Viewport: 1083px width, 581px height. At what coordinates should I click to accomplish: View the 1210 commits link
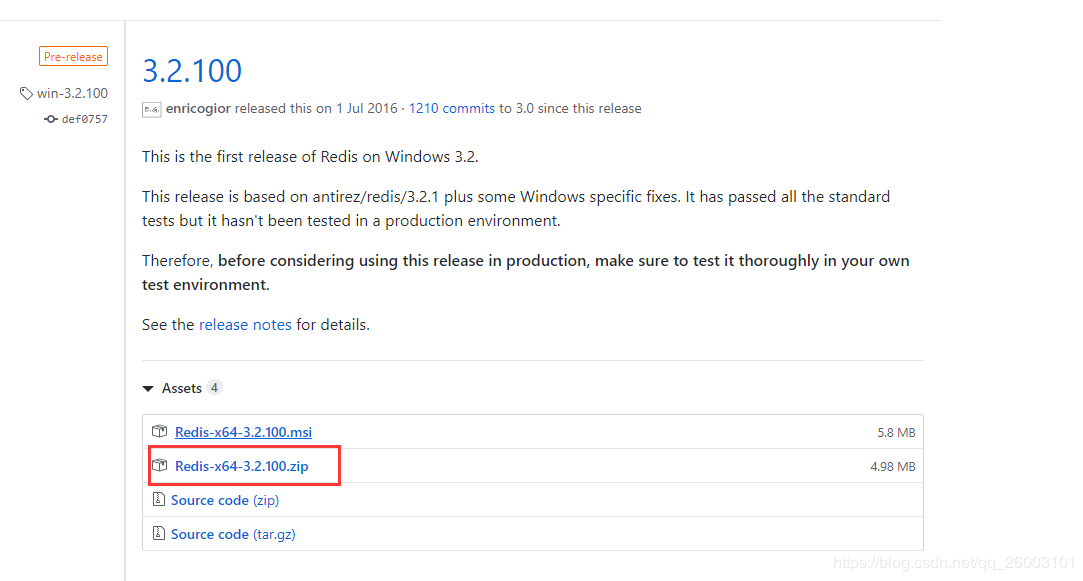point(452,108)
